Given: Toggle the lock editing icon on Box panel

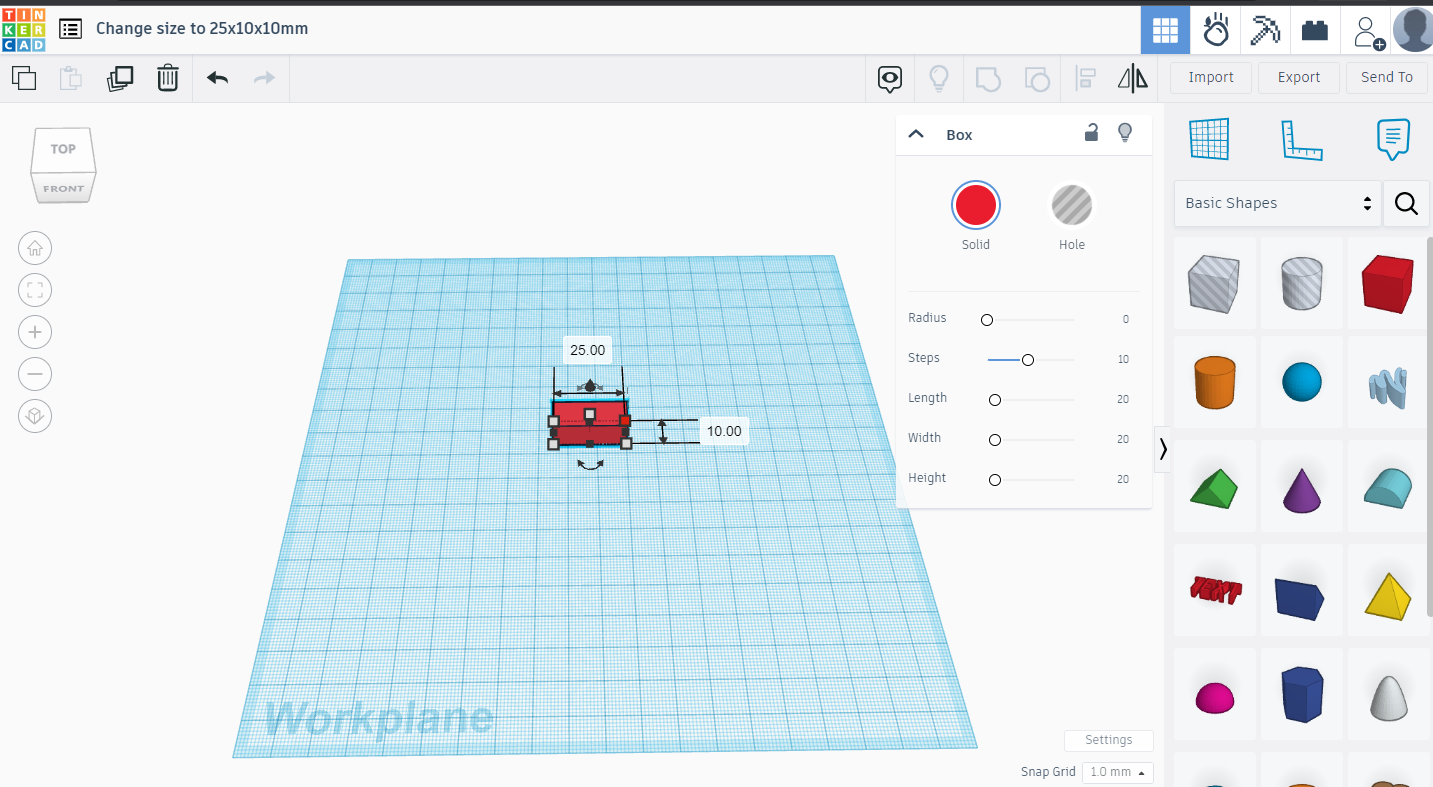Looking at the screenshot, I should 1092,132.
